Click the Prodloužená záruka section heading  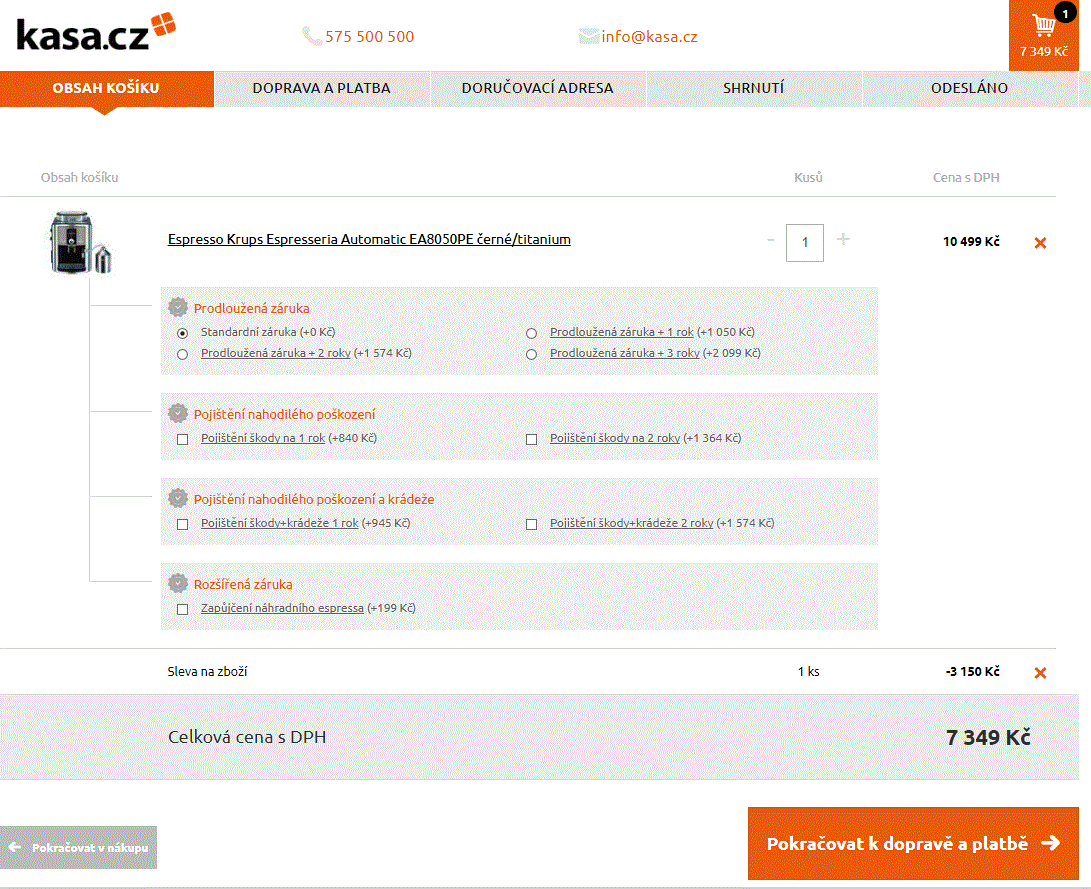[x=251, y=308]
